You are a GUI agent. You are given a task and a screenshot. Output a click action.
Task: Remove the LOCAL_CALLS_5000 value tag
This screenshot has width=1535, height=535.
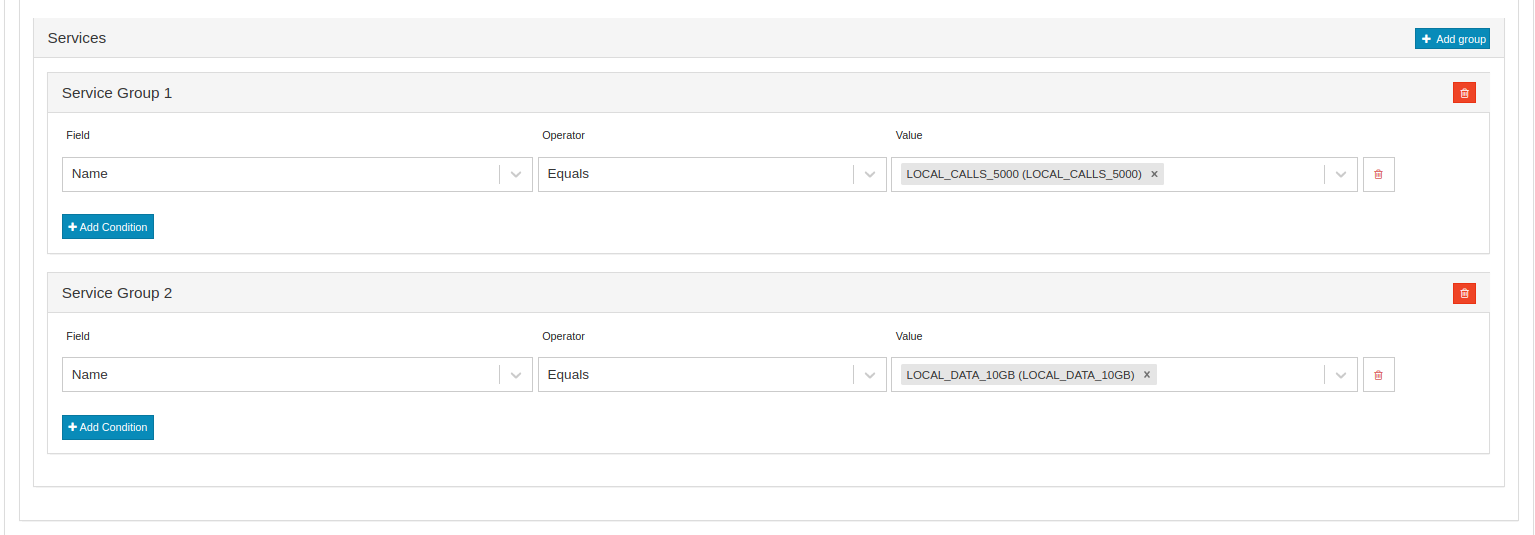click(x=1154, y=174)
